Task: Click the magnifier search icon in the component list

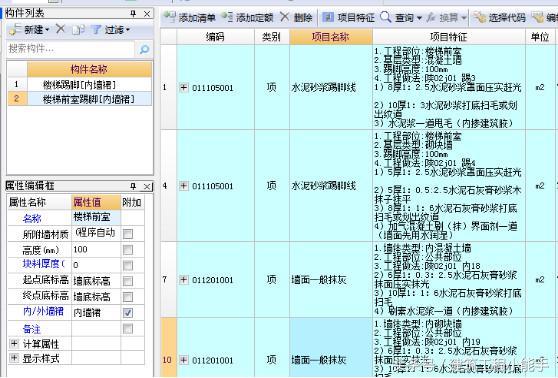Action: click(144, 49)
